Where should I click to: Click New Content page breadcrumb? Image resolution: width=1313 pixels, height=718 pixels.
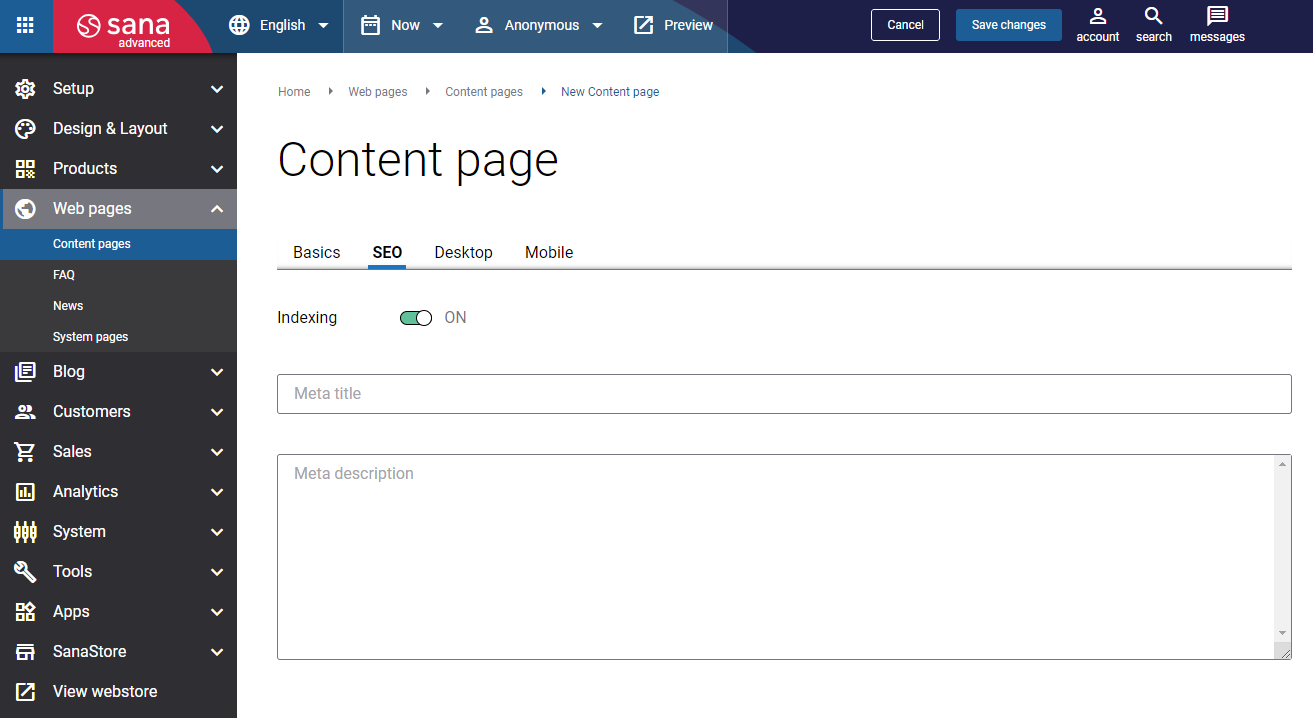click(x=610, y=92)
